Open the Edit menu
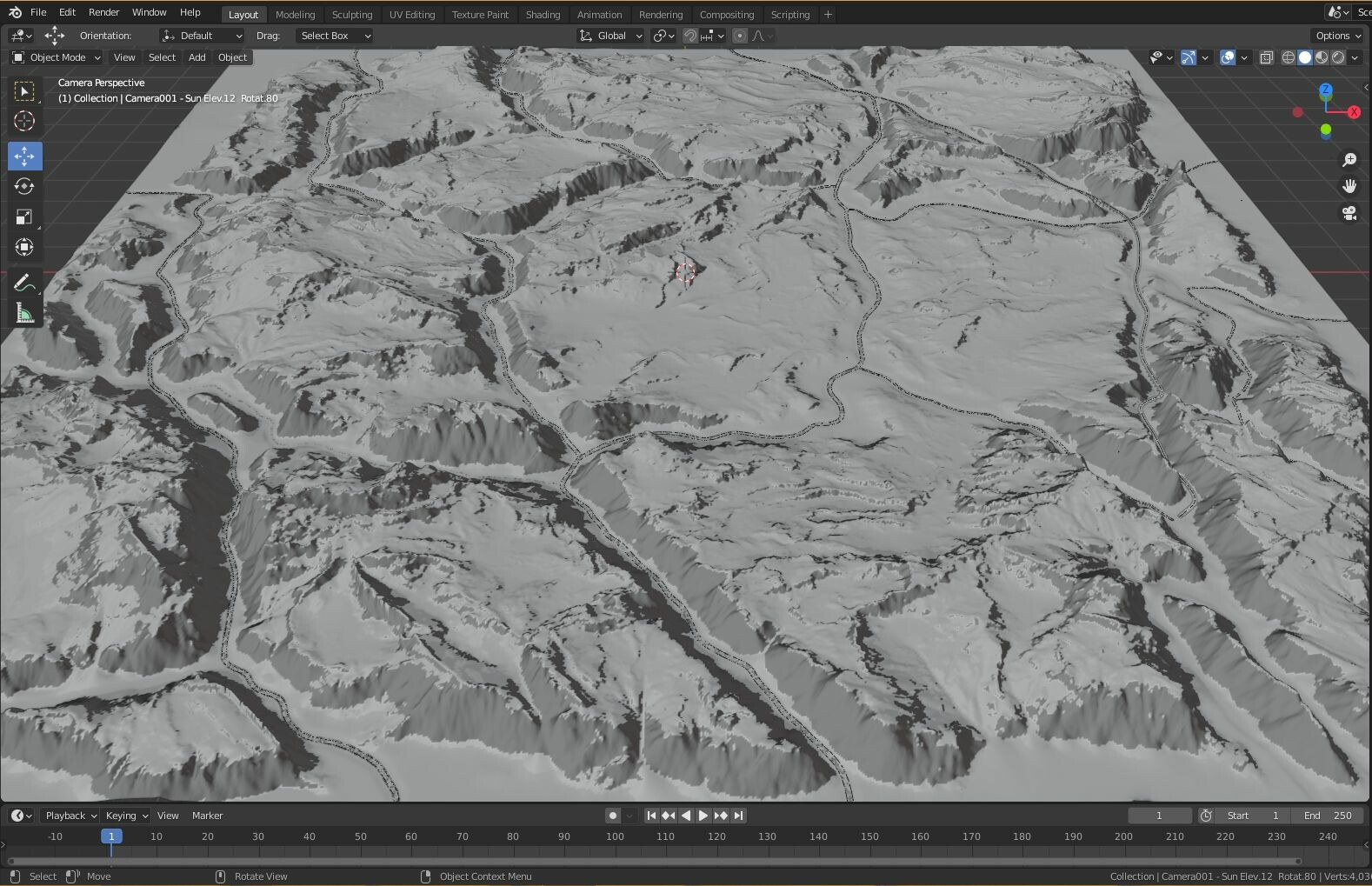The width and height of the screenshot is (1372, 886). pyautogui.click(x=67, y=12)
